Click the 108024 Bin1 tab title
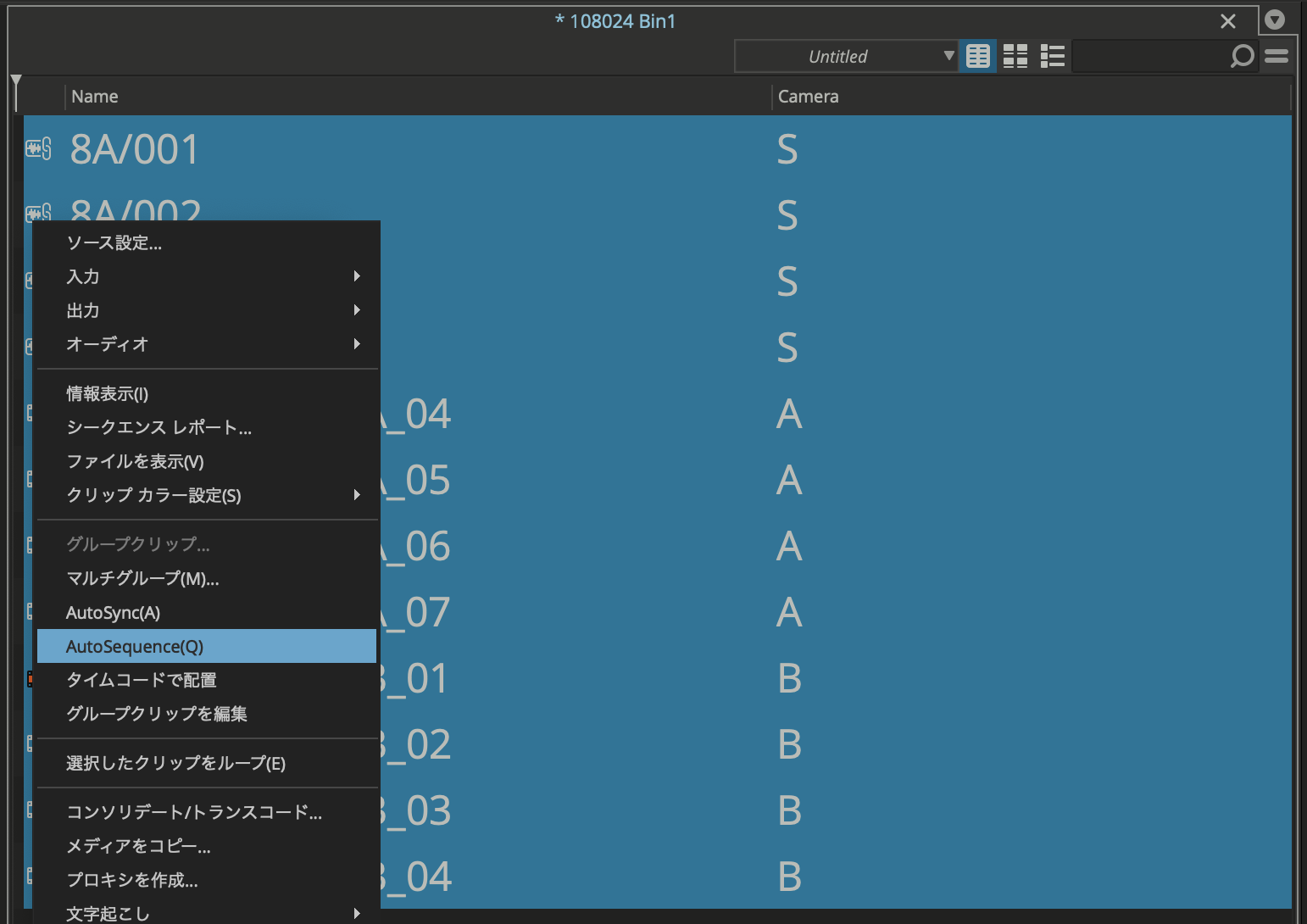1307x924 pixels. coord(615,21)
